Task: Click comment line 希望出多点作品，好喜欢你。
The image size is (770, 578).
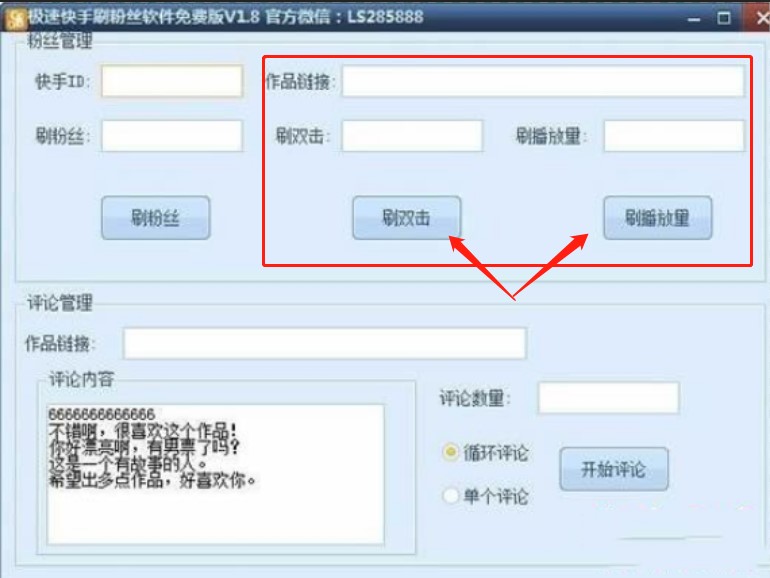Action: click(x=152, y=480)
